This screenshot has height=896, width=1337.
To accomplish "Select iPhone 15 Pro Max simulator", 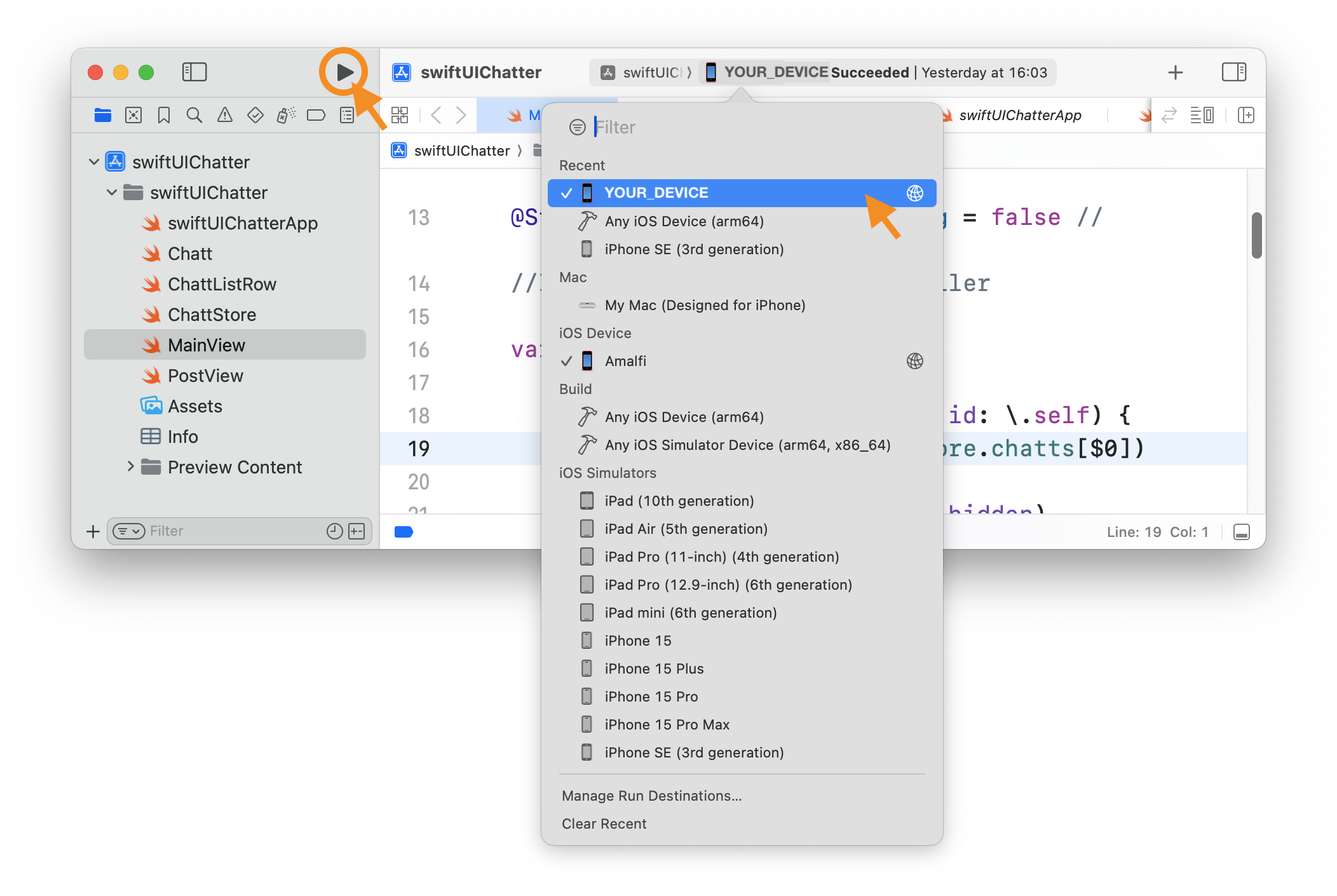I will tap(667, 724).
